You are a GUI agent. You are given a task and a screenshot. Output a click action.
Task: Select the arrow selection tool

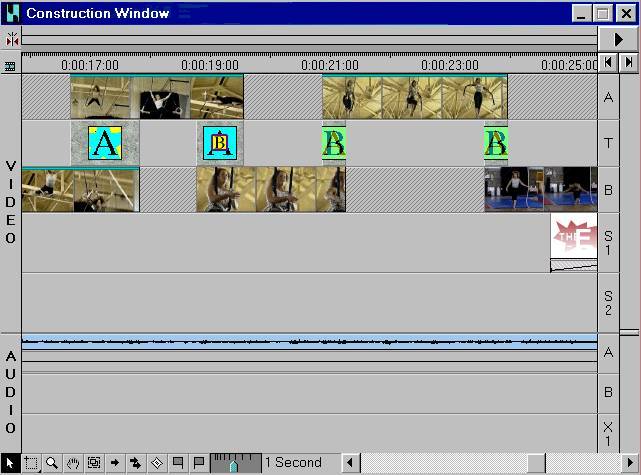(10, 463)
